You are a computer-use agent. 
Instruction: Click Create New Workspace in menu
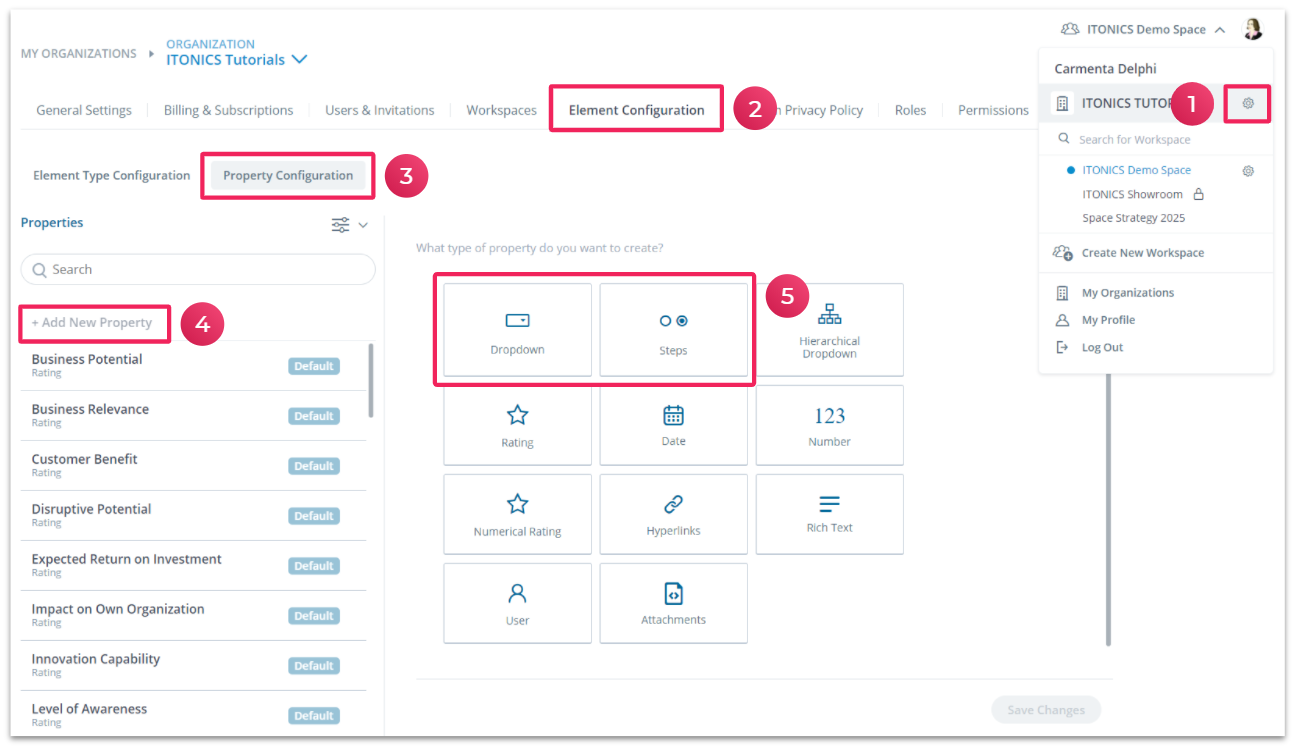tap(1142, 253)
